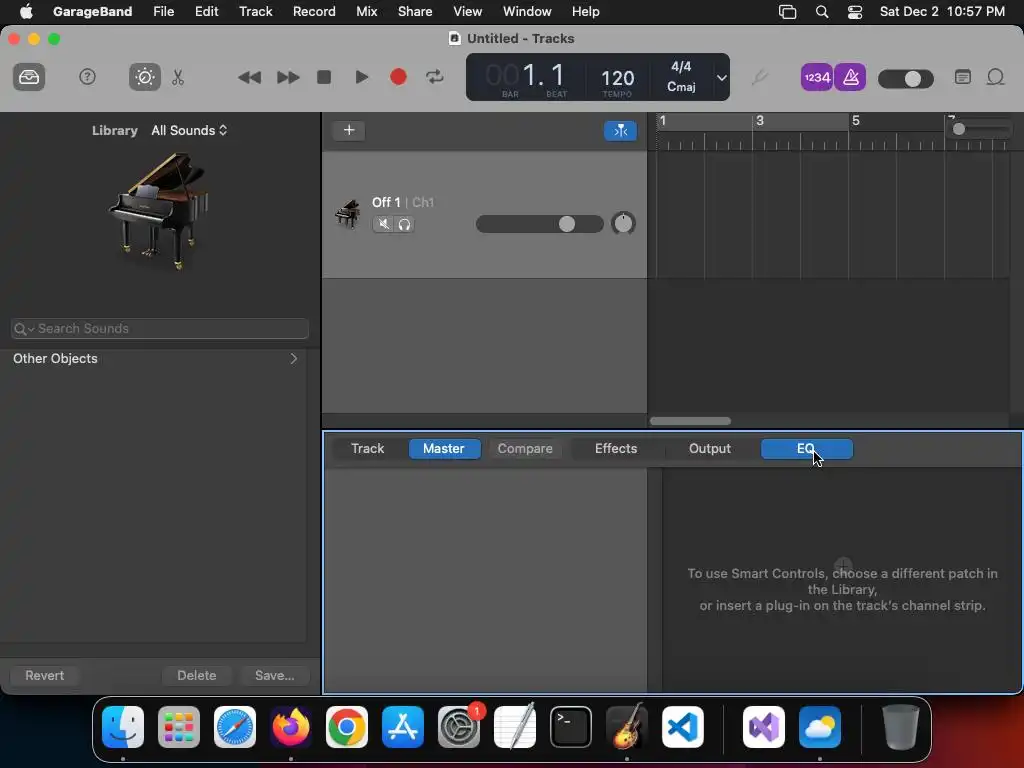Select the Effects tab

[x=616, y=449]
